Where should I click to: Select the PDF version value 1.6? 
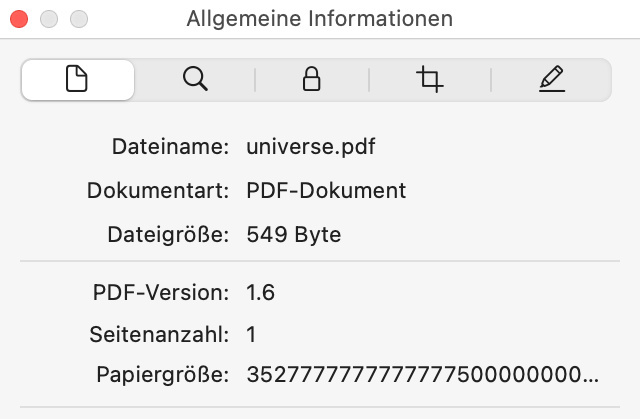click(260, 293)
